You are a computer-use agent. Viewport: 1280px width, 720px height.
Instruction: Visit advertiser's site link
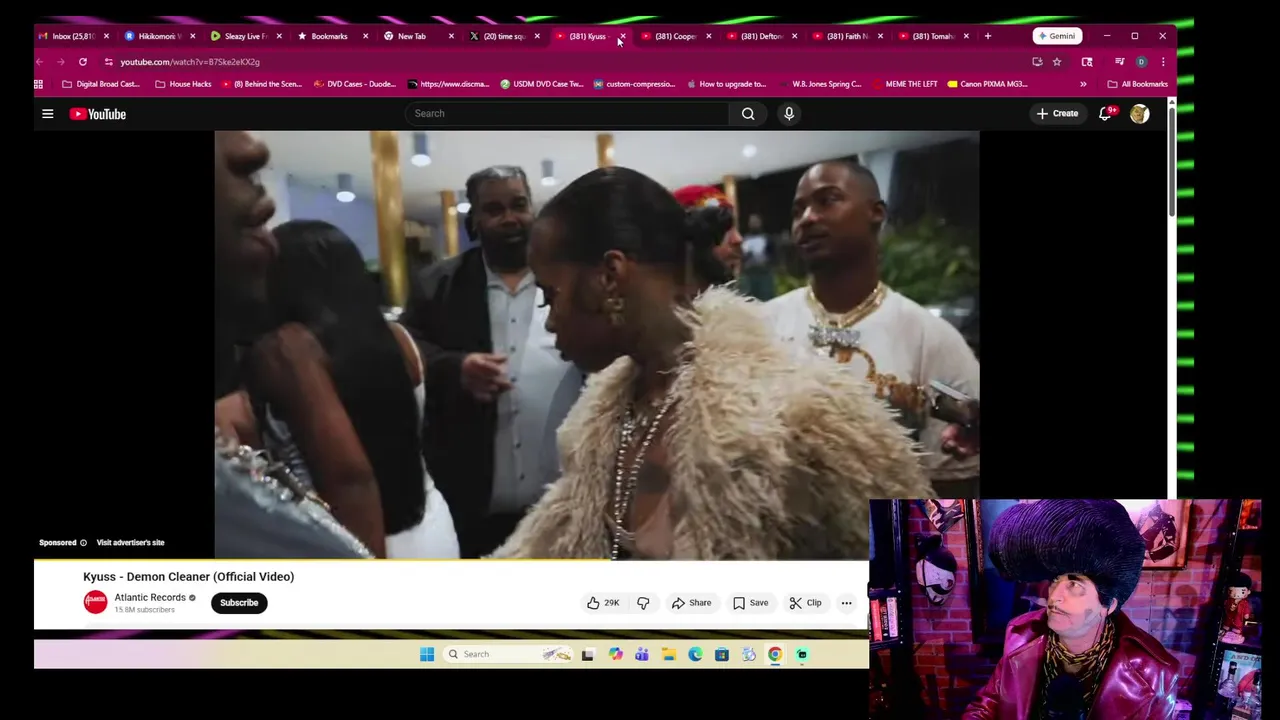tap(130, 543)
